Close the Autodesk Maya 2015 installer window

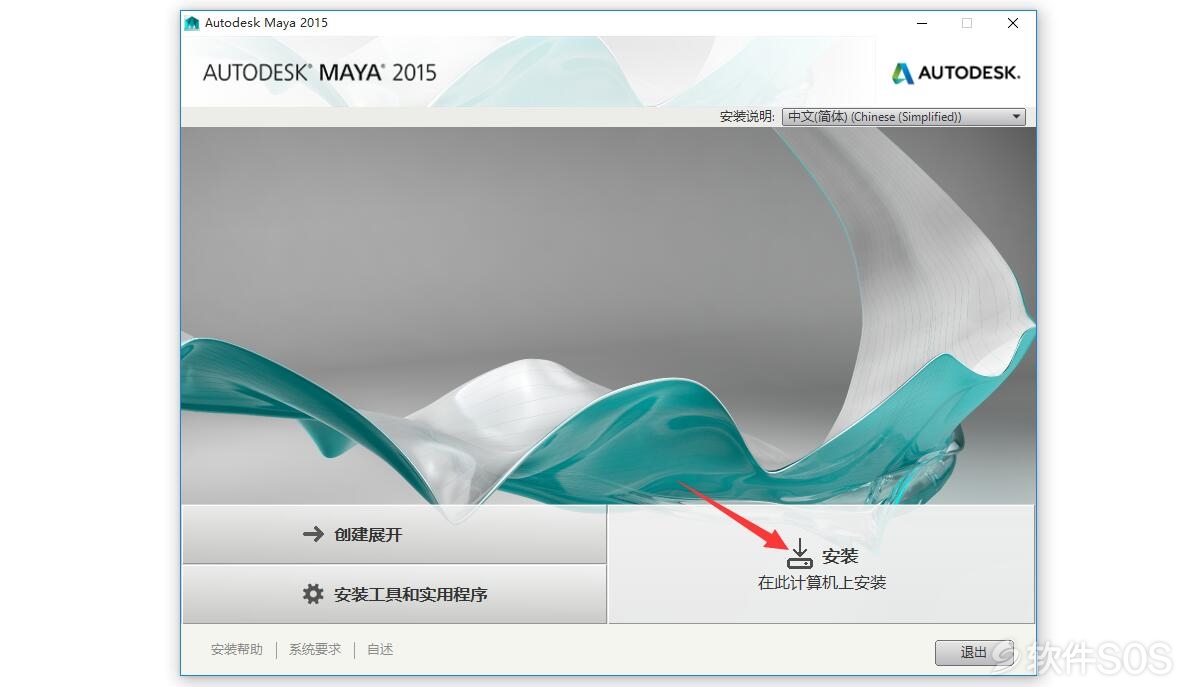(1012, 23)
